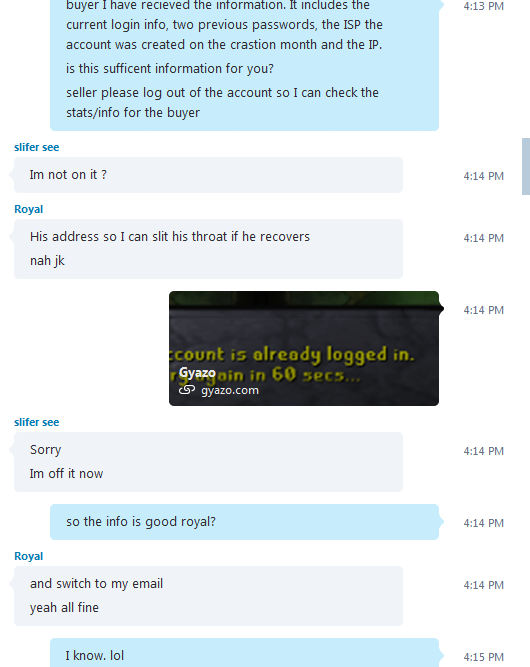Click the "I know. lol" message bubble
Viewport: 530px width, 667px height.
[245, 653]
